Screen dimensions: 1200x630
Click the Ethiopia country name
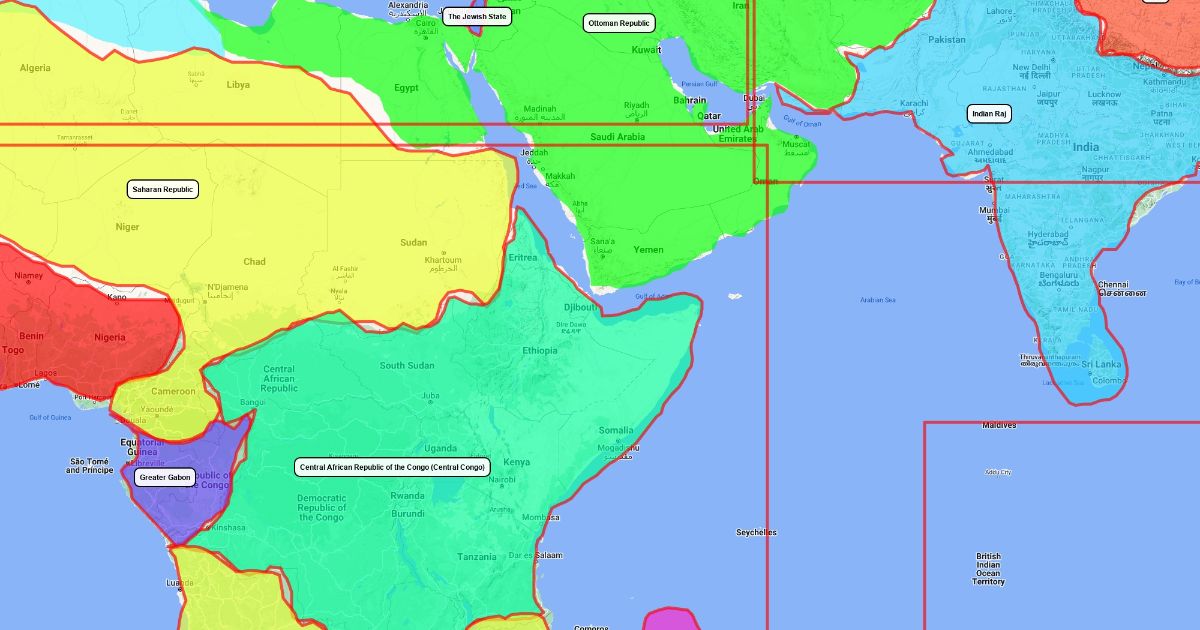540,351
